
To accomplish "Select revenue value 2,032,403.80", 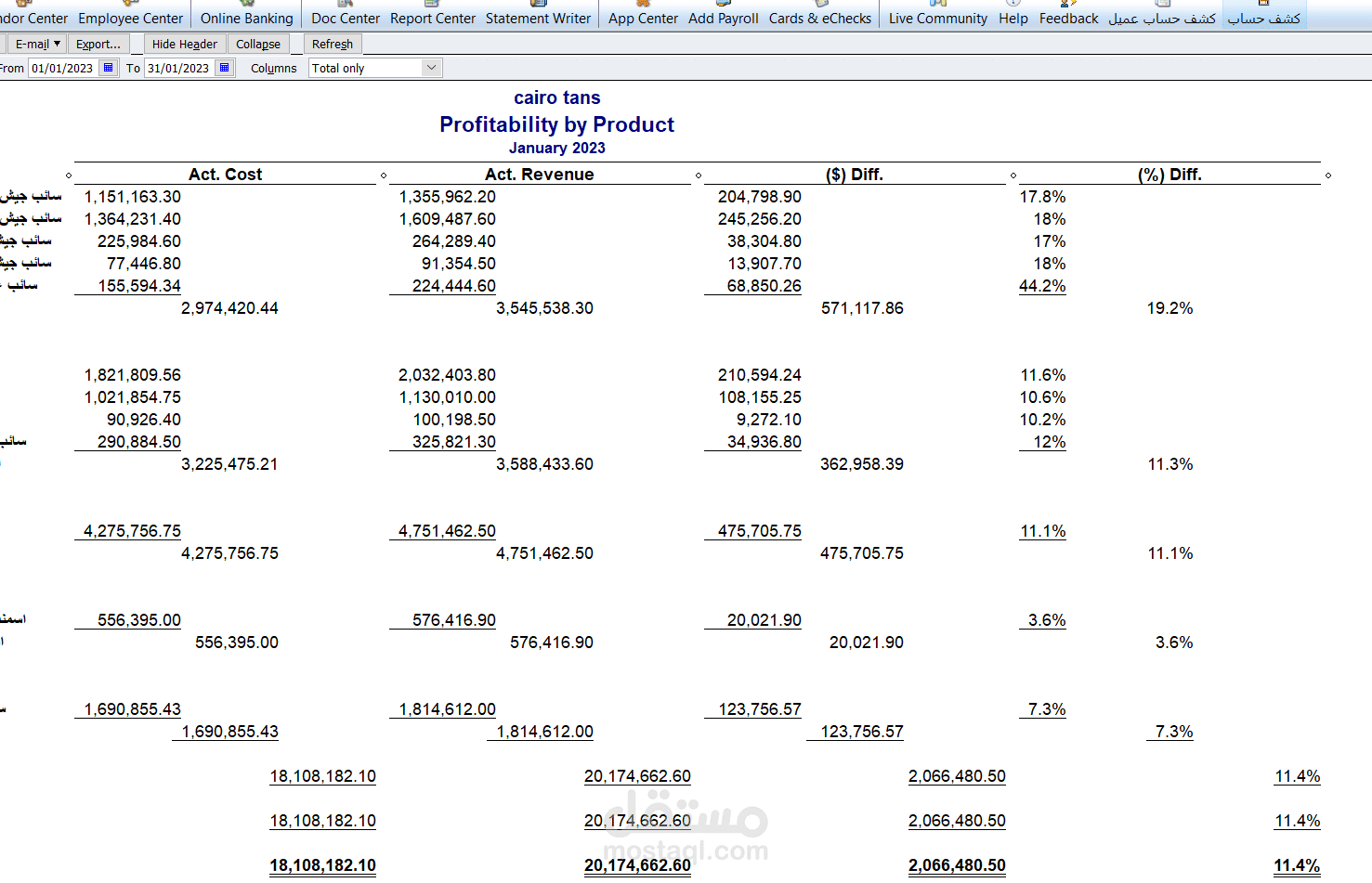I will (448, 375).
